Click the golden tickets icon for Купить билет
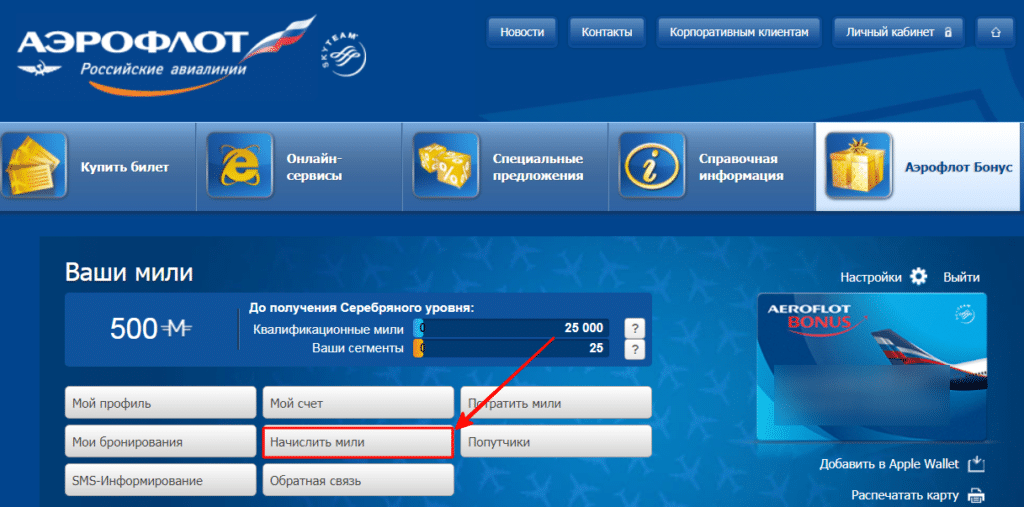The height and width of the screenshot is (507, 1024). (33, 166)
